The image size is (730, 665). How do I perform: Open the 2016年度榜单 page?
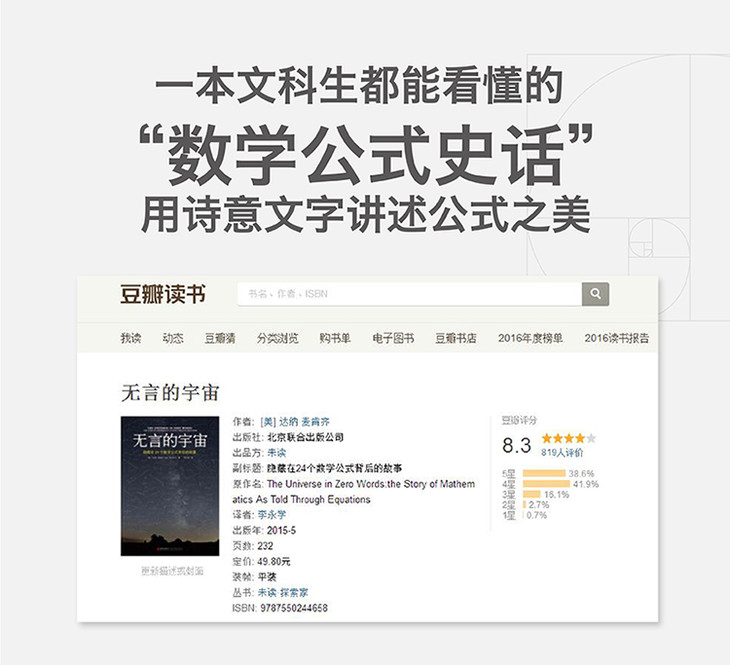[530, 338]
